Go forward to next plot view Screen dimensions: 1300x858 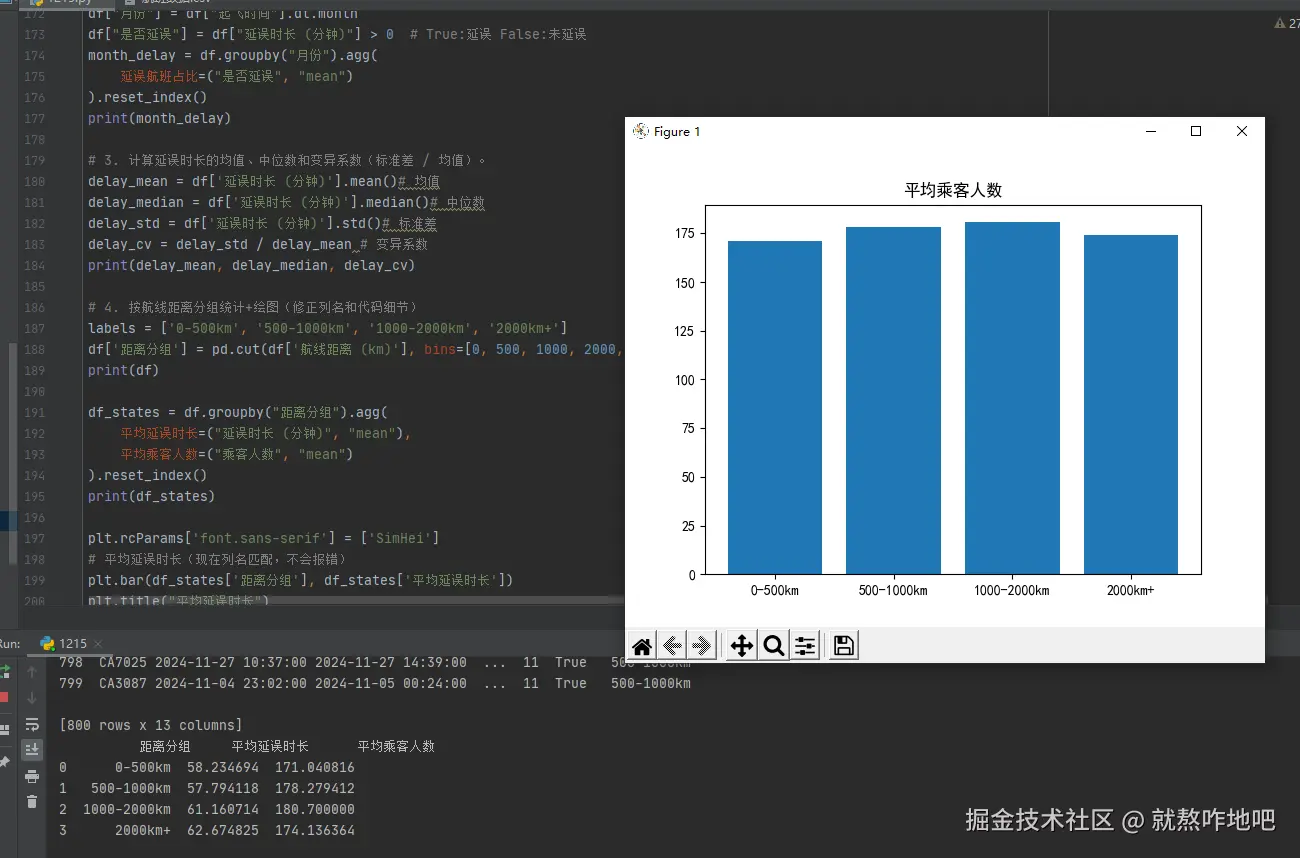[702, 646]
